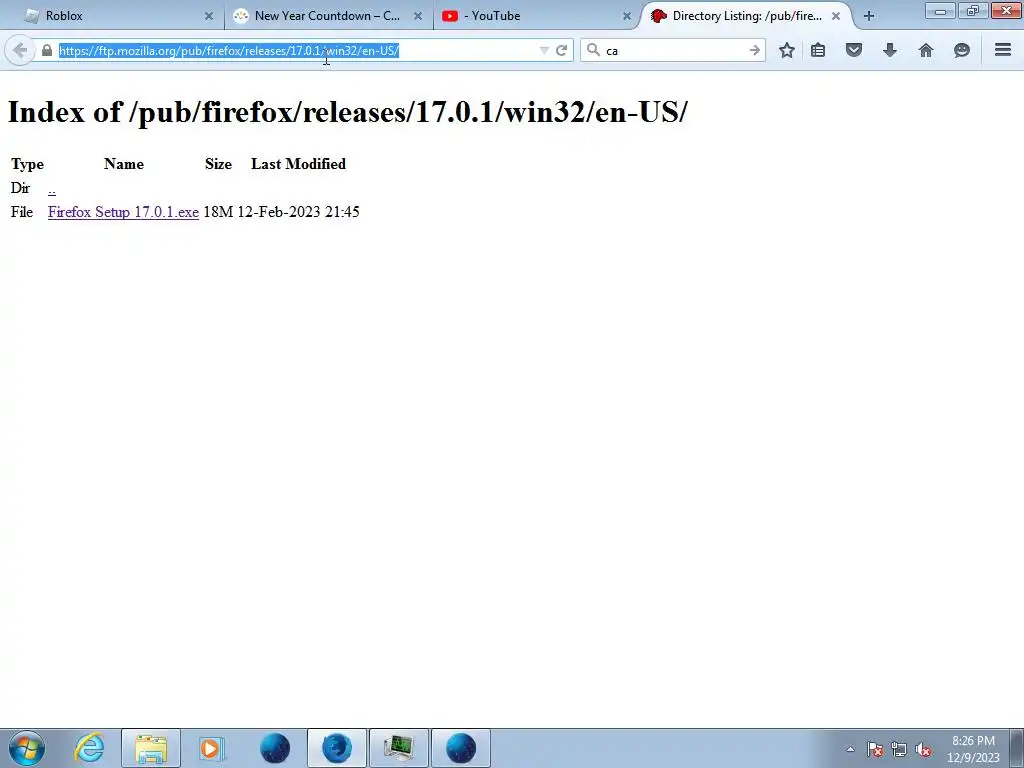This screenshot has height=768, width=1024.
Task: Click the '18M' size value
Action: (x=218, y=212)
